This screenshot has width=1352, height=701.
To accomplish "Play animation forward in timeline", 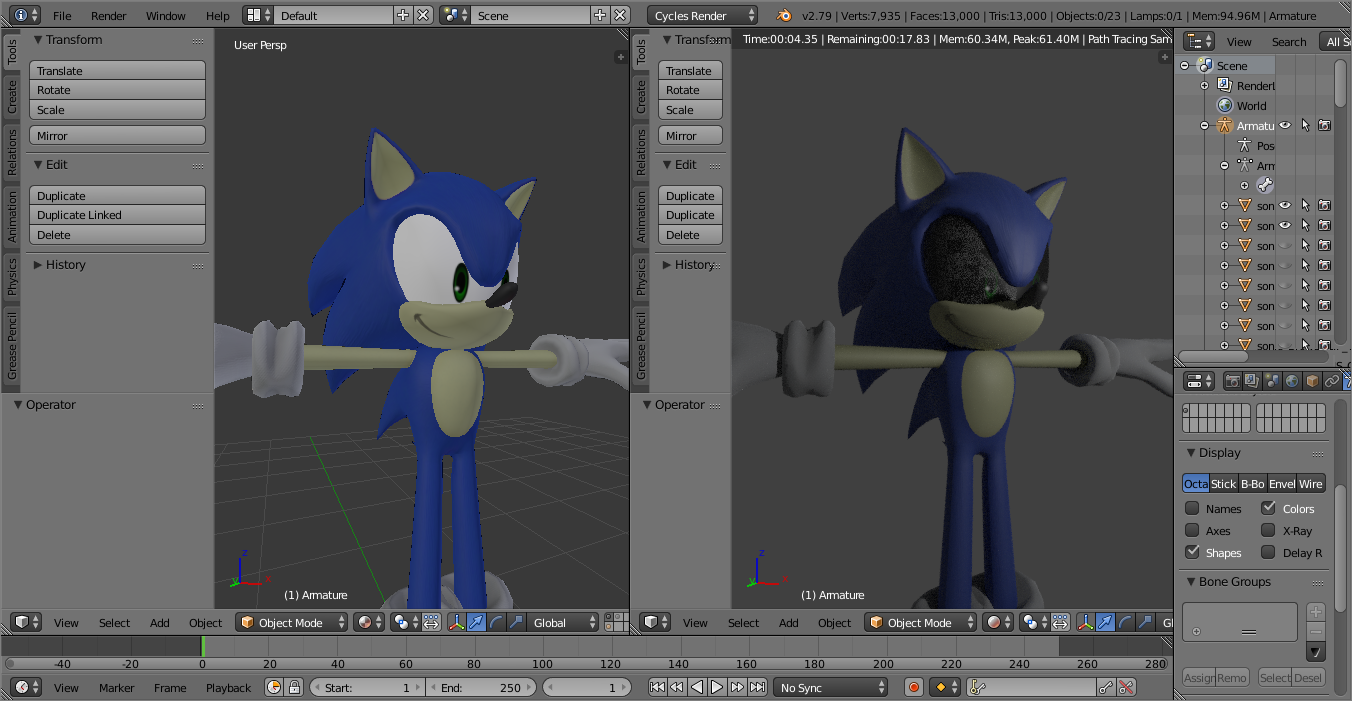I will point(717,687).
